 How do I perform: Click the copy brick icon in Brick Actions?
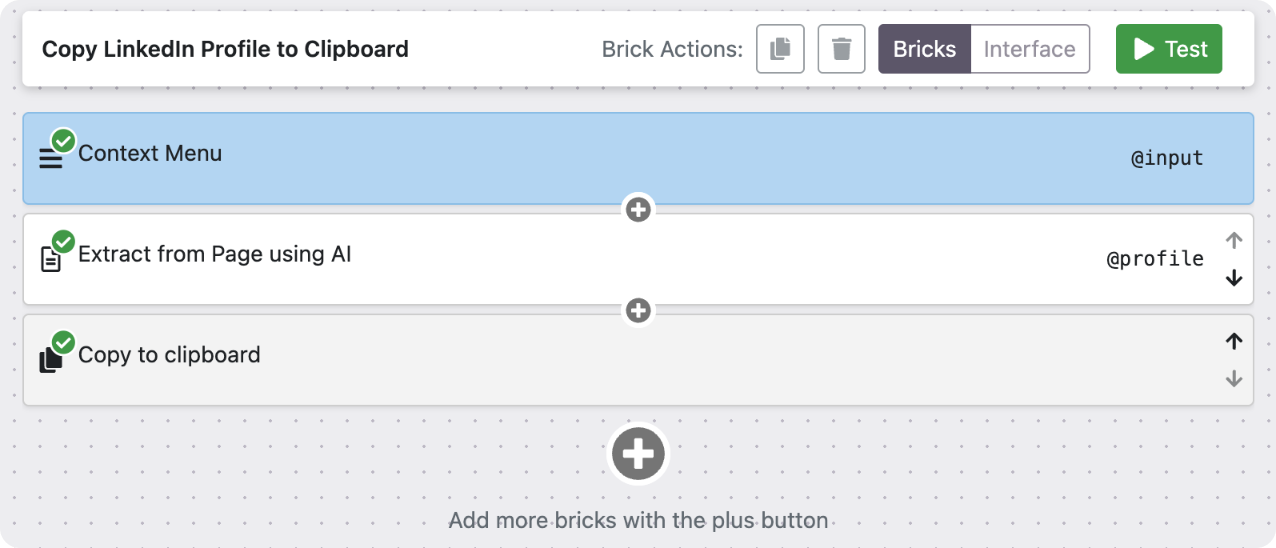(780, 49)
